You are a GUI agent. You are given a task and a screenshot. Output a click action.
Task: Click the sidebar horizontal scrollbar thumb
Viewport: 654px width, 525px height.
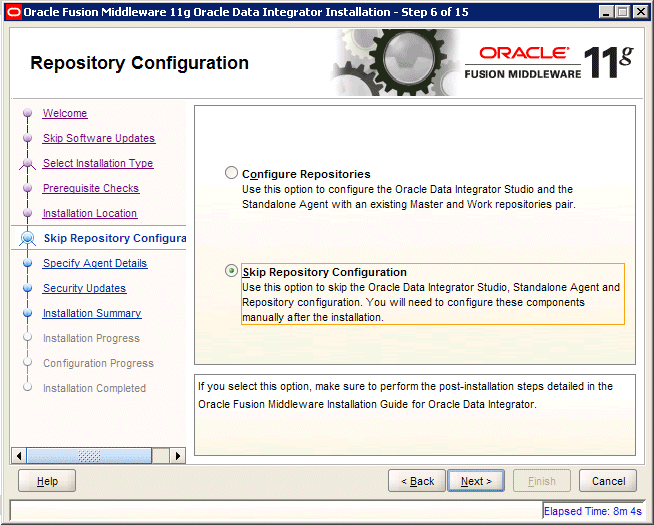click(x=89, y=456)
